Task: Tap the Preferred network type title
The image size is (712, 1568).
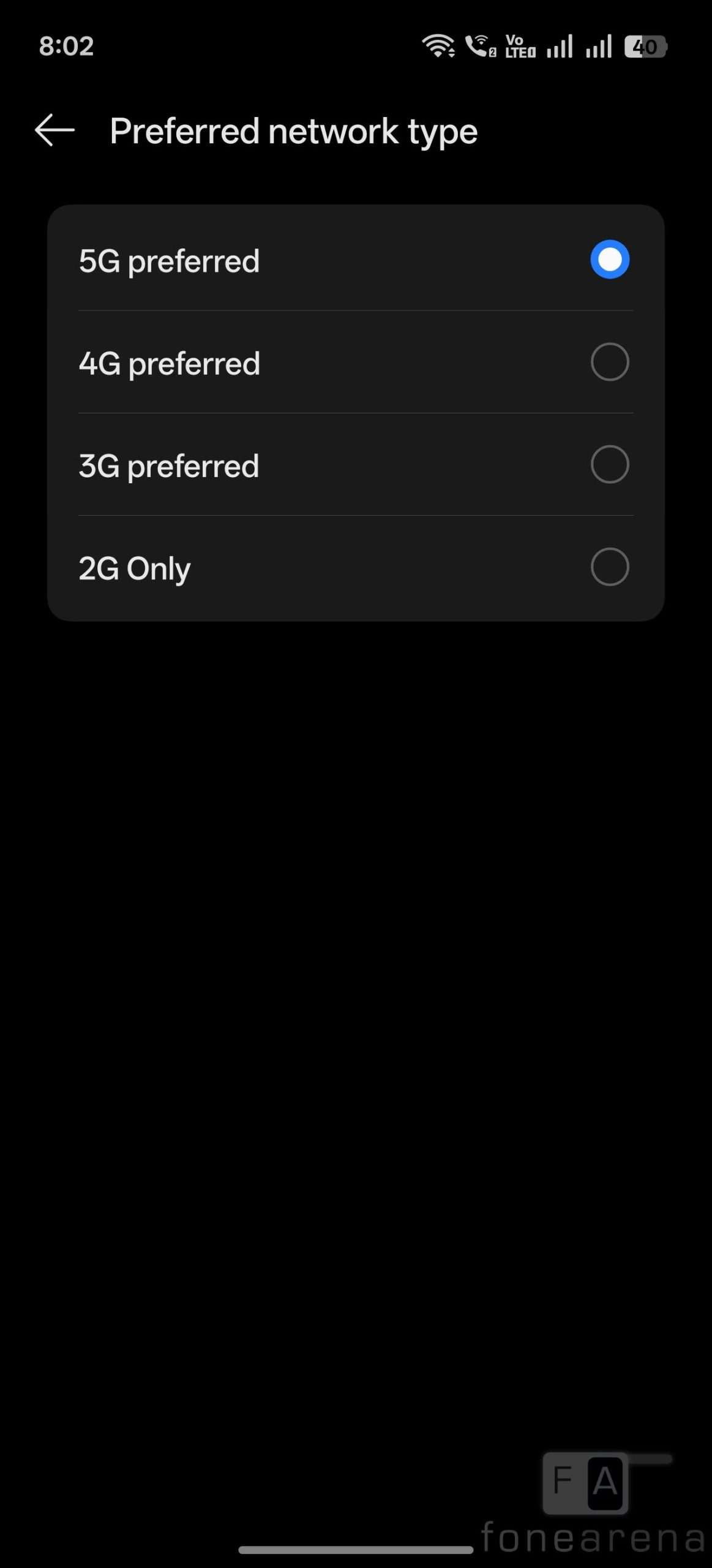Action: [x=293, y=132]
